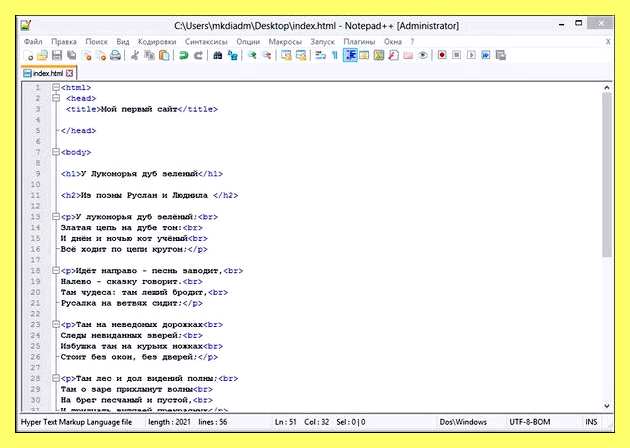Open the user defined language panel icon
630x448 pixels.
click(364, 55)
